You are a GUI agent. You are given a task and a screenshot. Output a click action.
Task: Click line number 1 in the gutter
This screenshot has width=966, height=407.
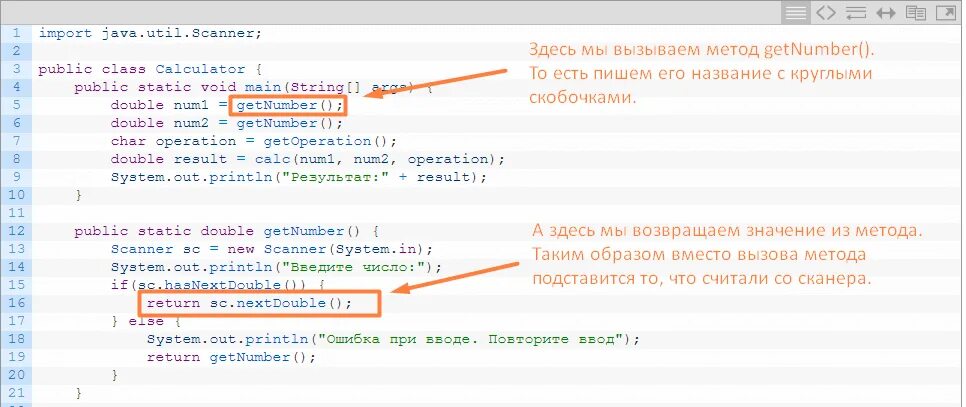(x=15, y=33)
